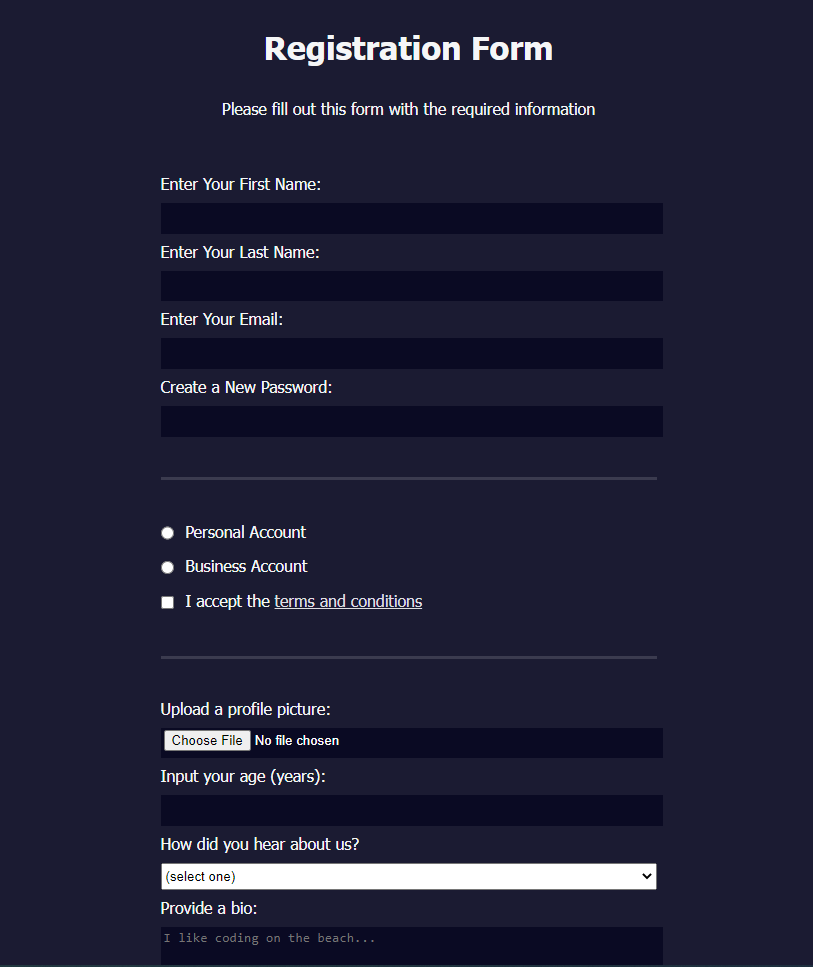Click the 'No file chosen' status text
The height and width of the screenshot is (967, 813).
coord(297,740)
